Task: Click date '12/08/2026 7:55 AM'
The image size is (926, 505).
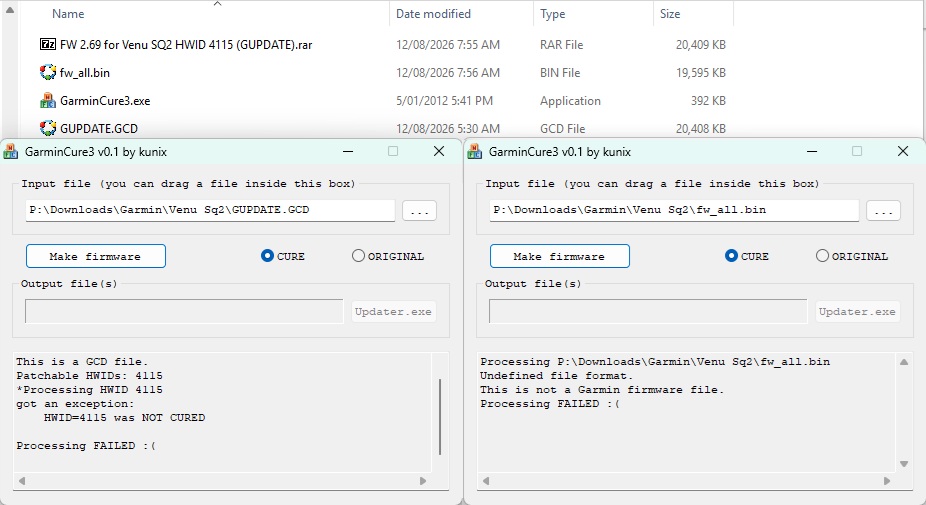Action: [x=448, y=44]
